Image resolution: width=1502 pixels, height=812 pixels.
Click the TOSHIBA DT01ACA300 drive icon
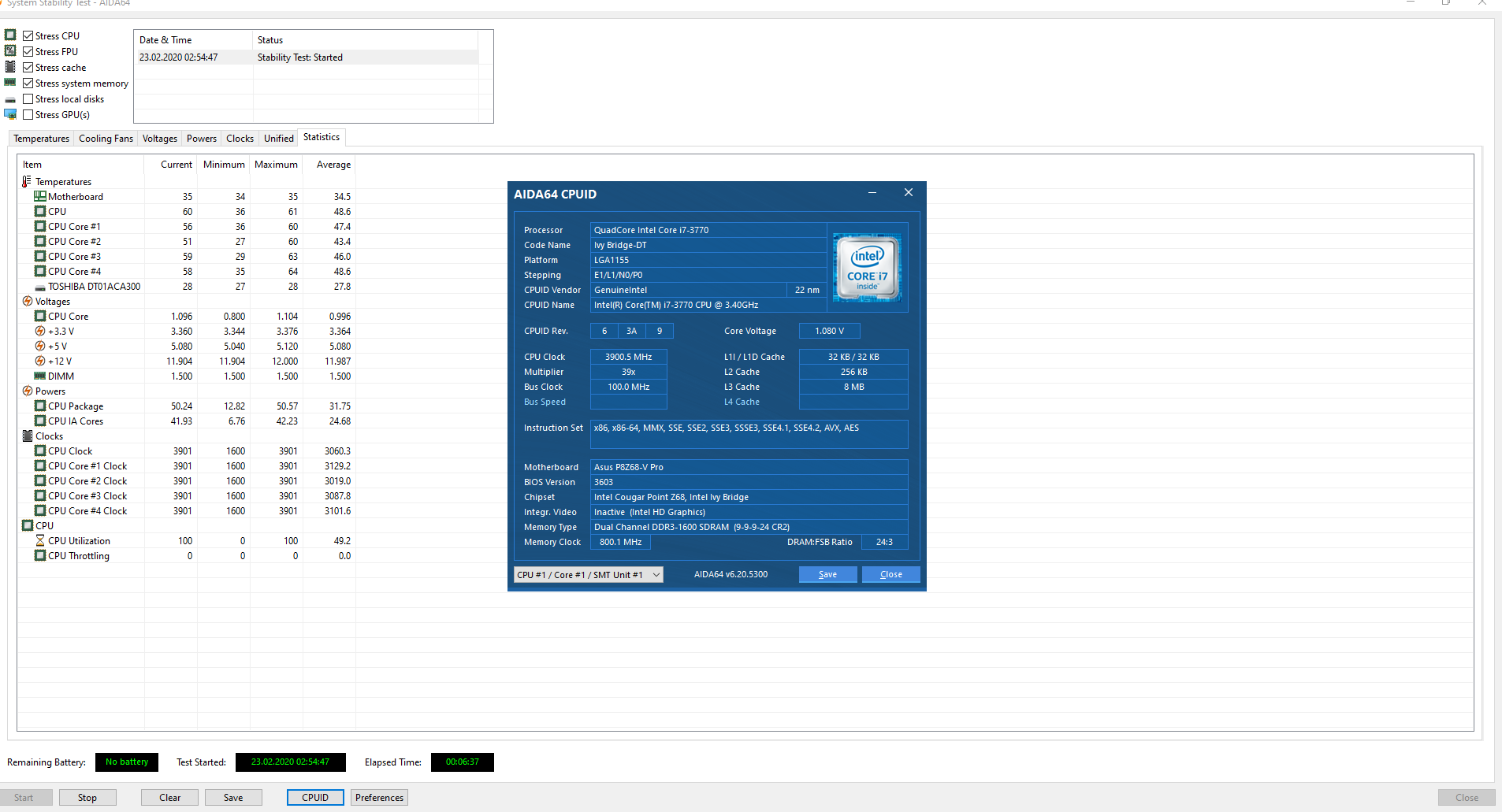click(40, 287)
